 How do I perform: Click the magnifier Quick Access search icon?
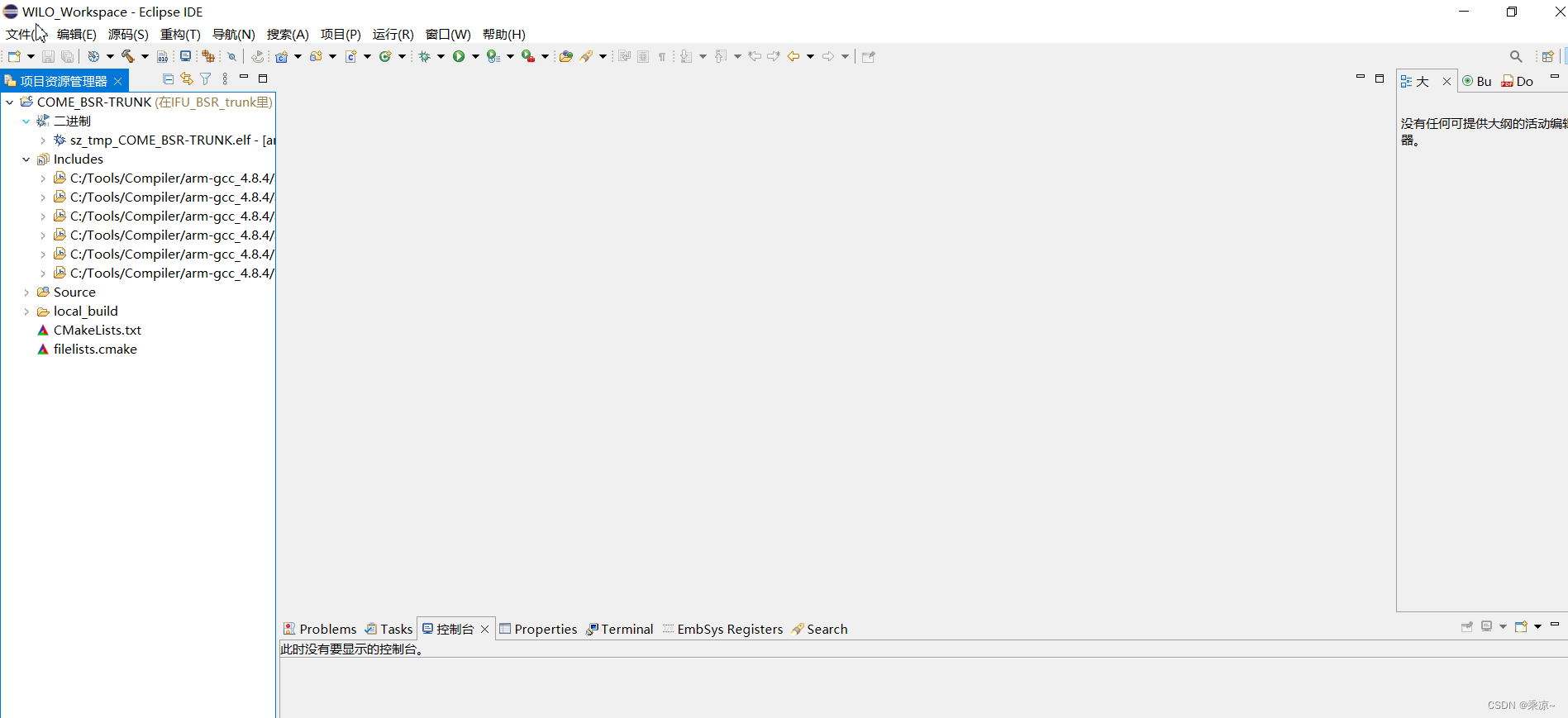[1516, 56]
